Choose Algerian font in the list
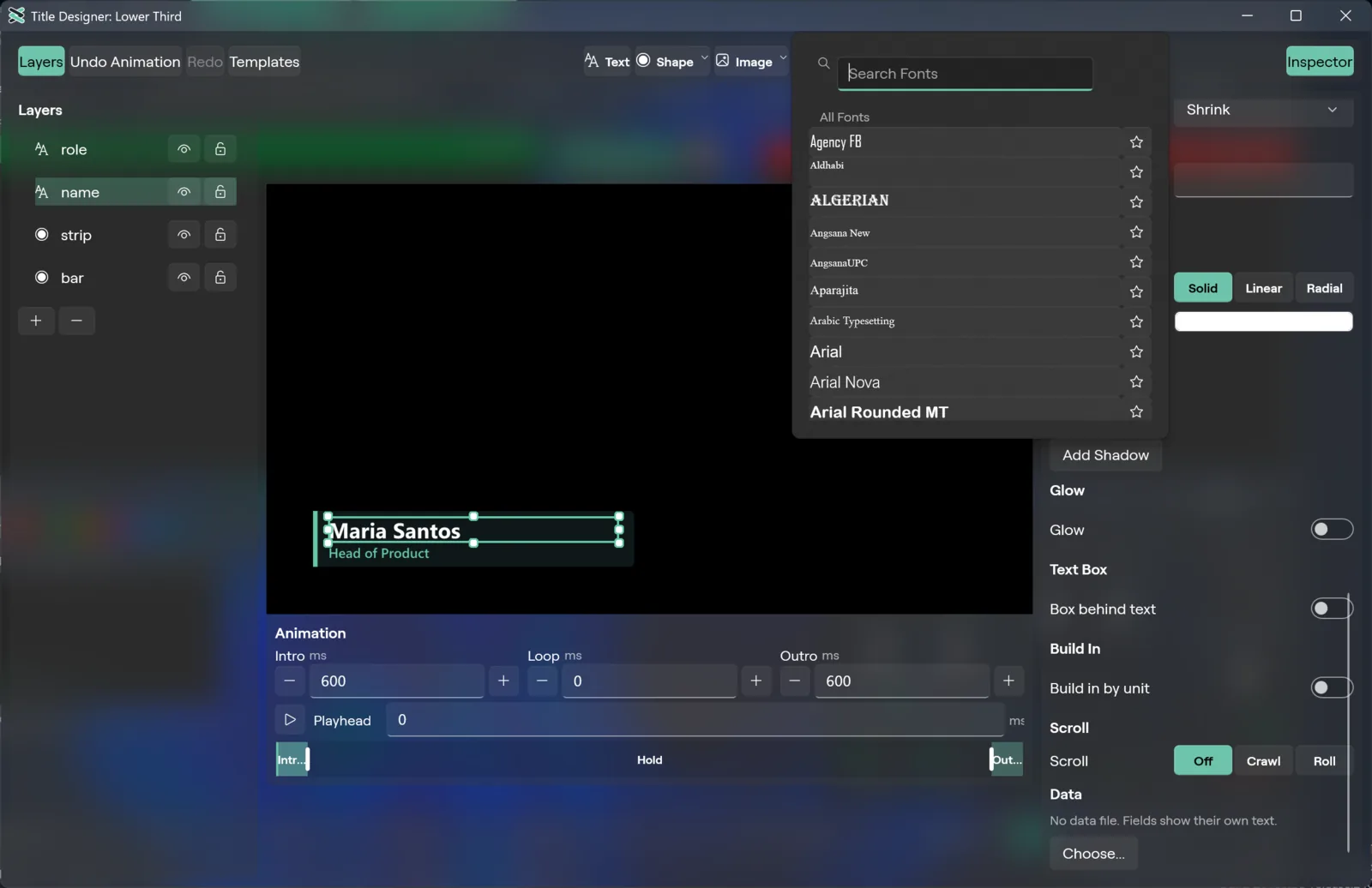This screenshot has width=1372, height=888. click(x=965, y=201)
